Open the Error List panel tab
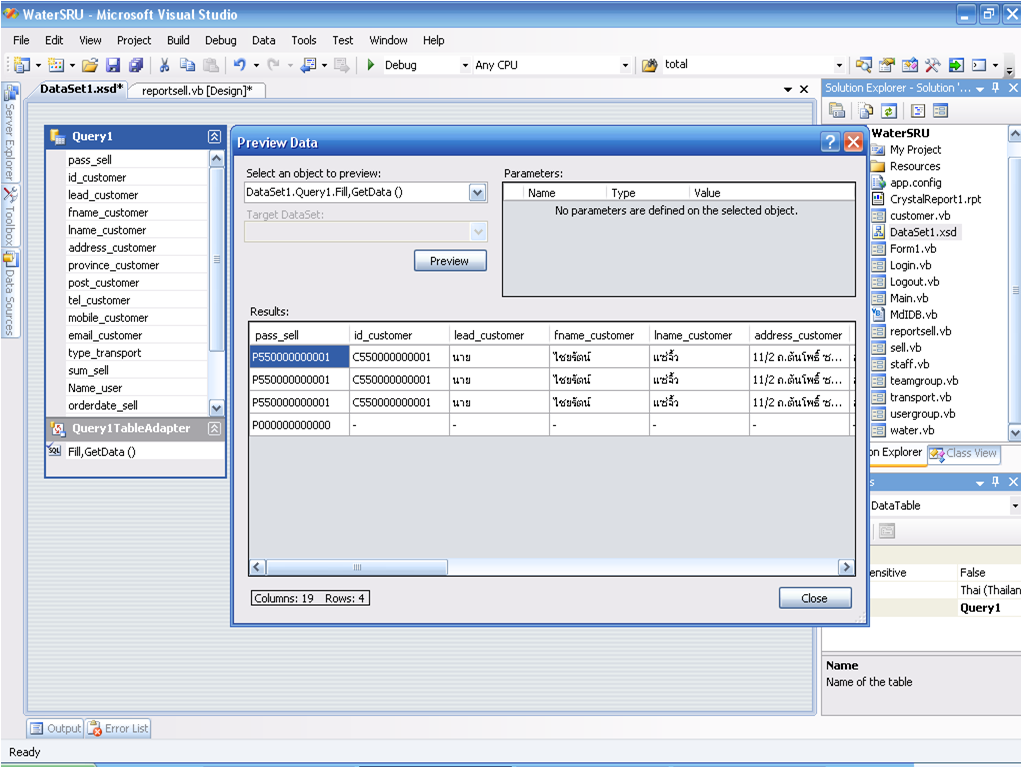Screen dimensions: 1022x768 (119, 728)
